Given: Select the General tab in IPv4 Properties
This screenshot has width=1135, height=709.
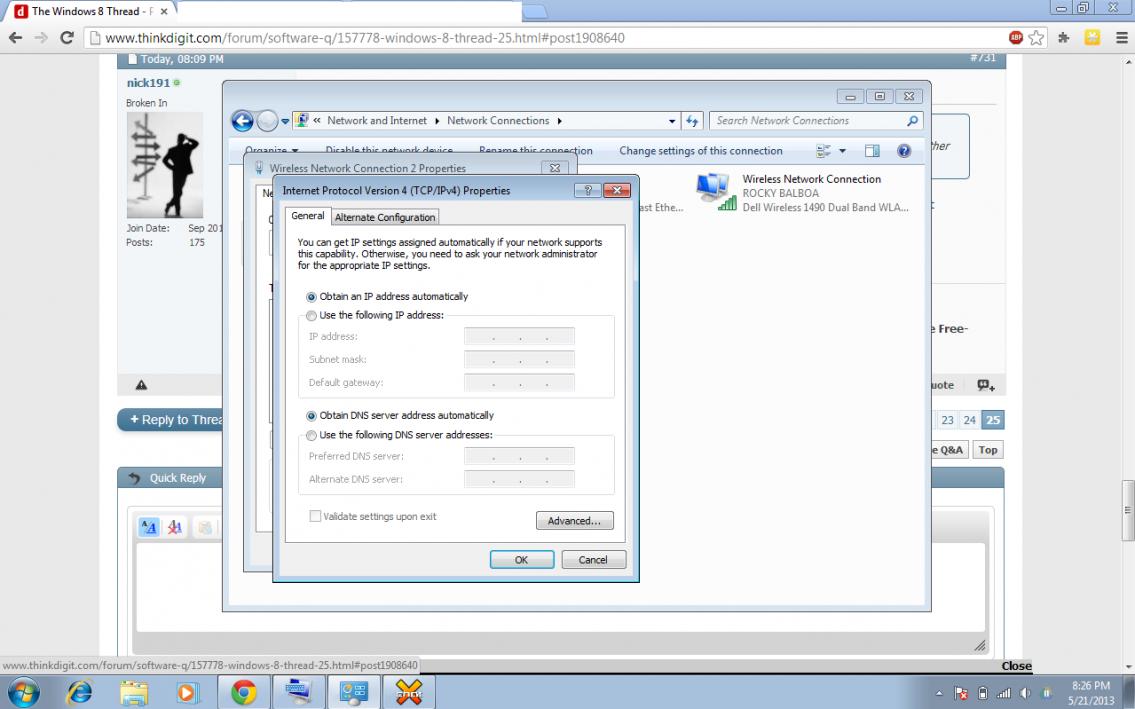Looking at the screenshot, I should tap(307, 216).
